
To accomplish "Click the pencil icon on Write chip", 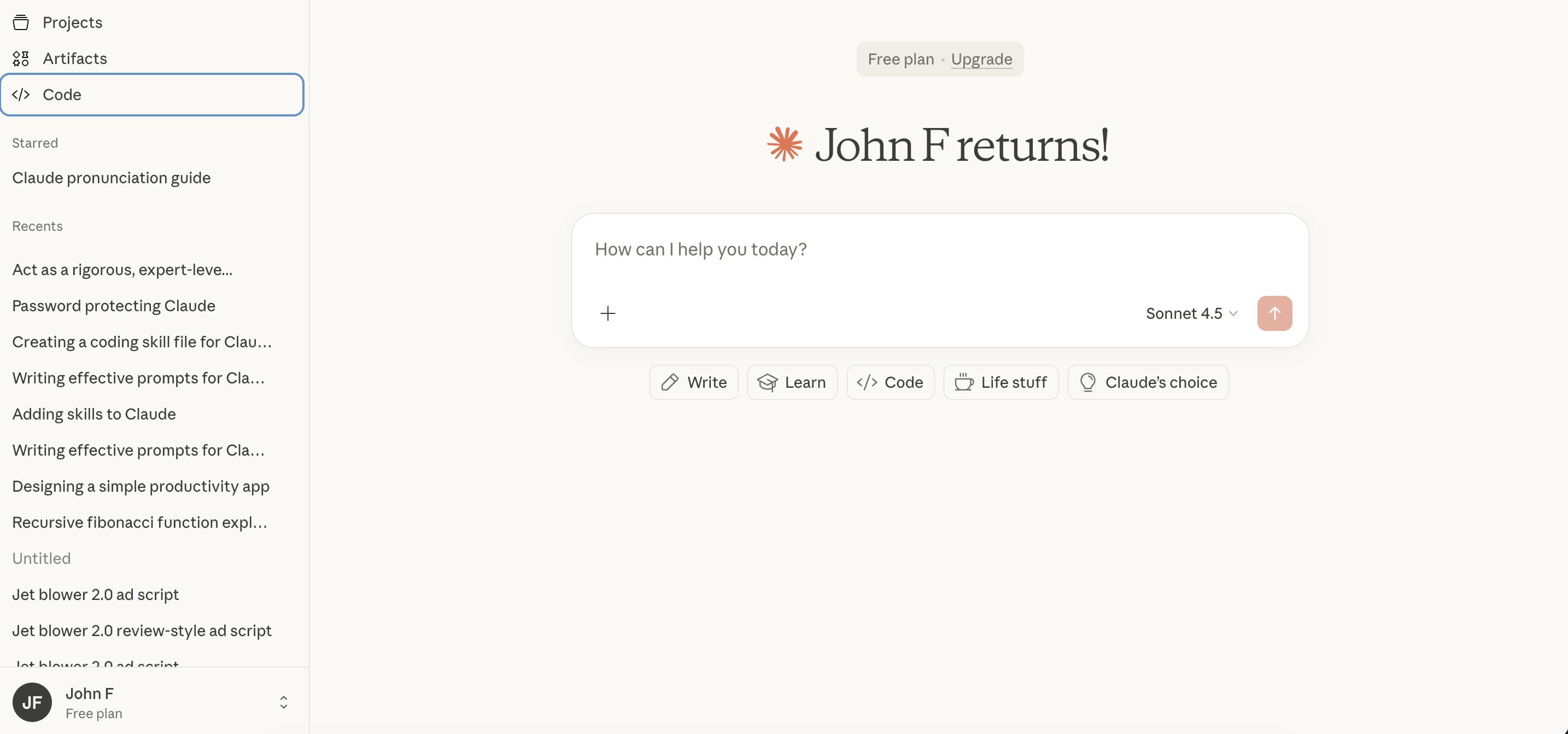I will 670,382.
